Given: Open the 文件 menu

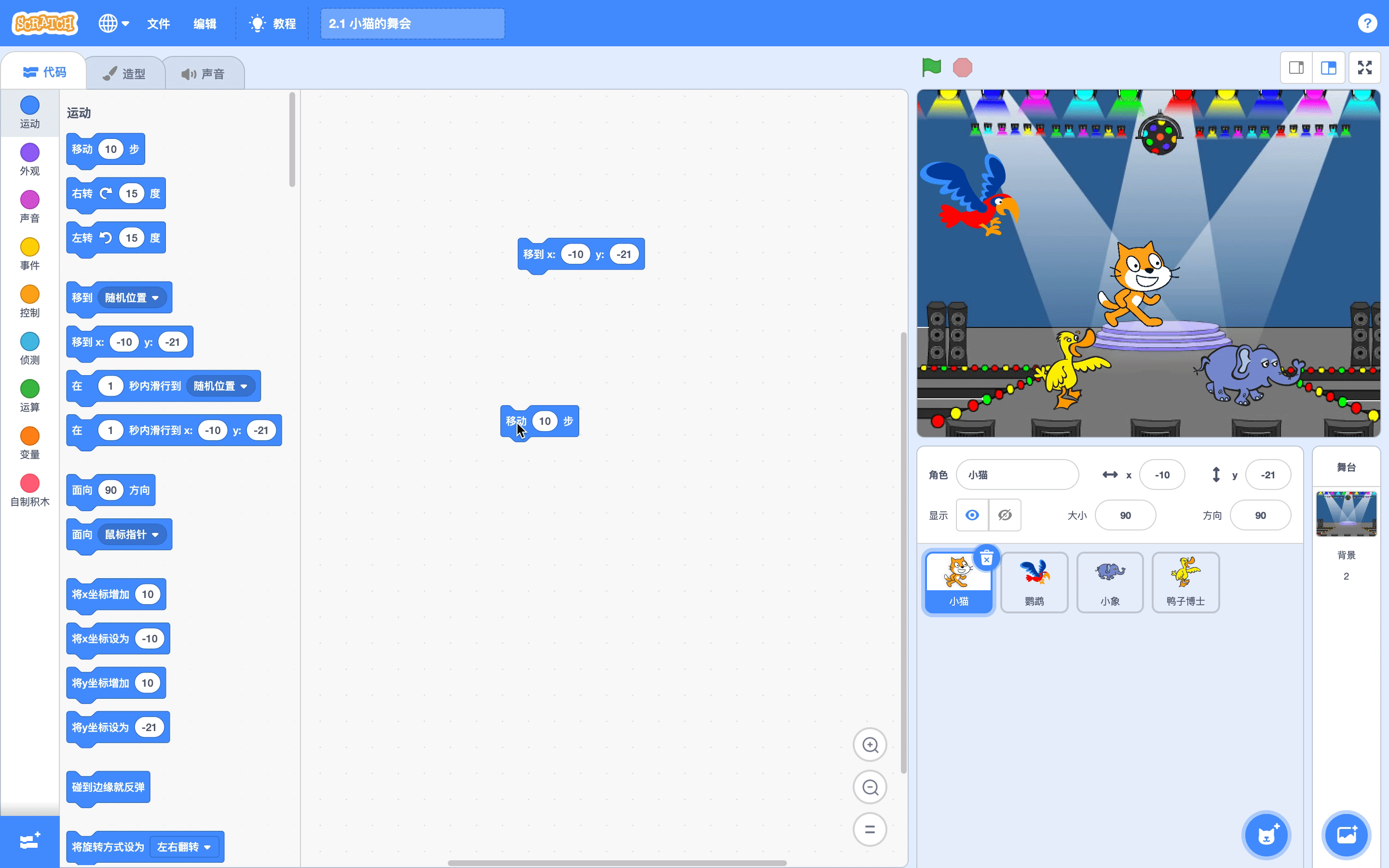Looking at the screenshot, I should click(x=158, y=24).
